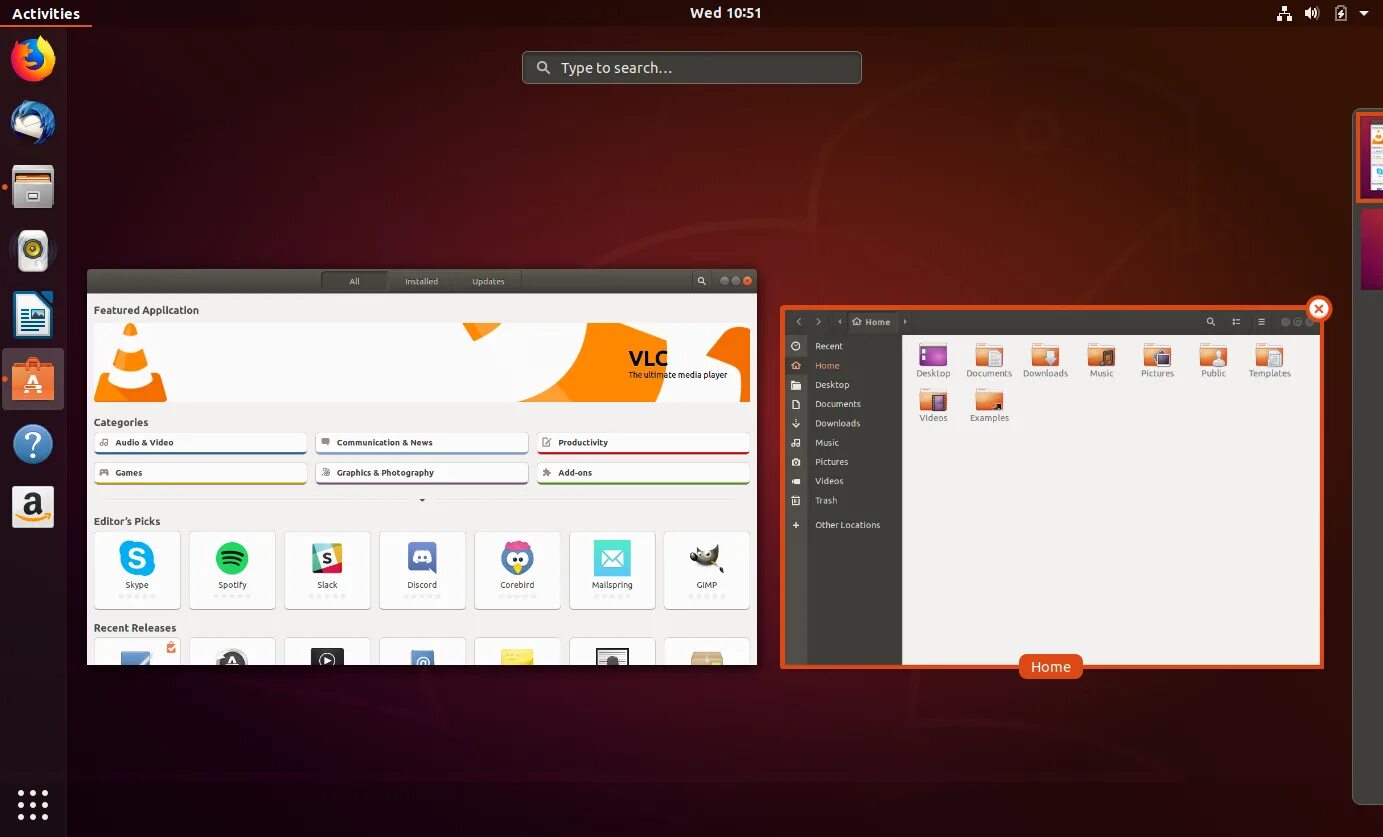
Task: Select the Desktop folder icon
Action: point(933,360)
